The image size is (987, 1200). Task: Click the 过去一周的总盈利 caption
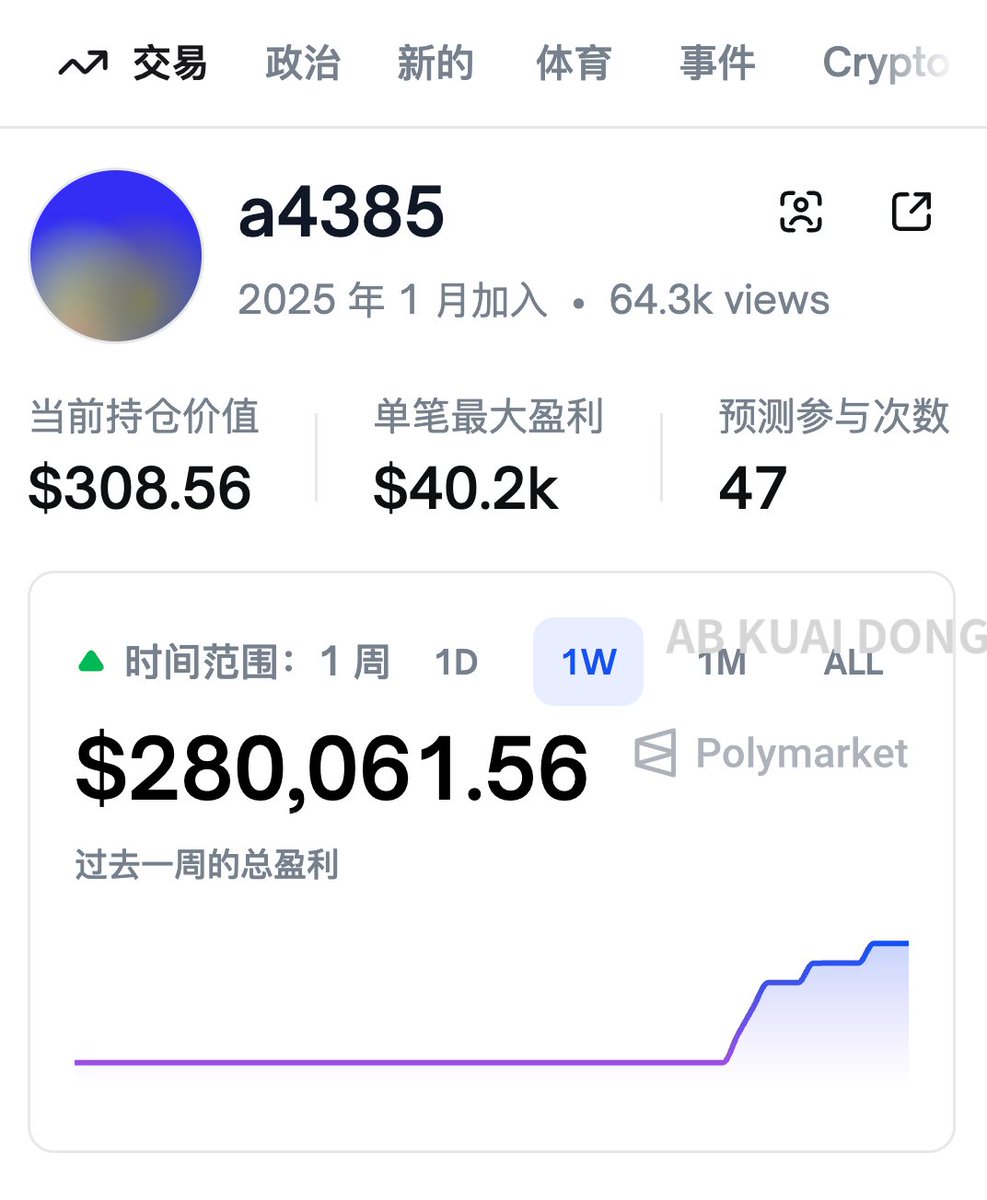coord(207,865)
